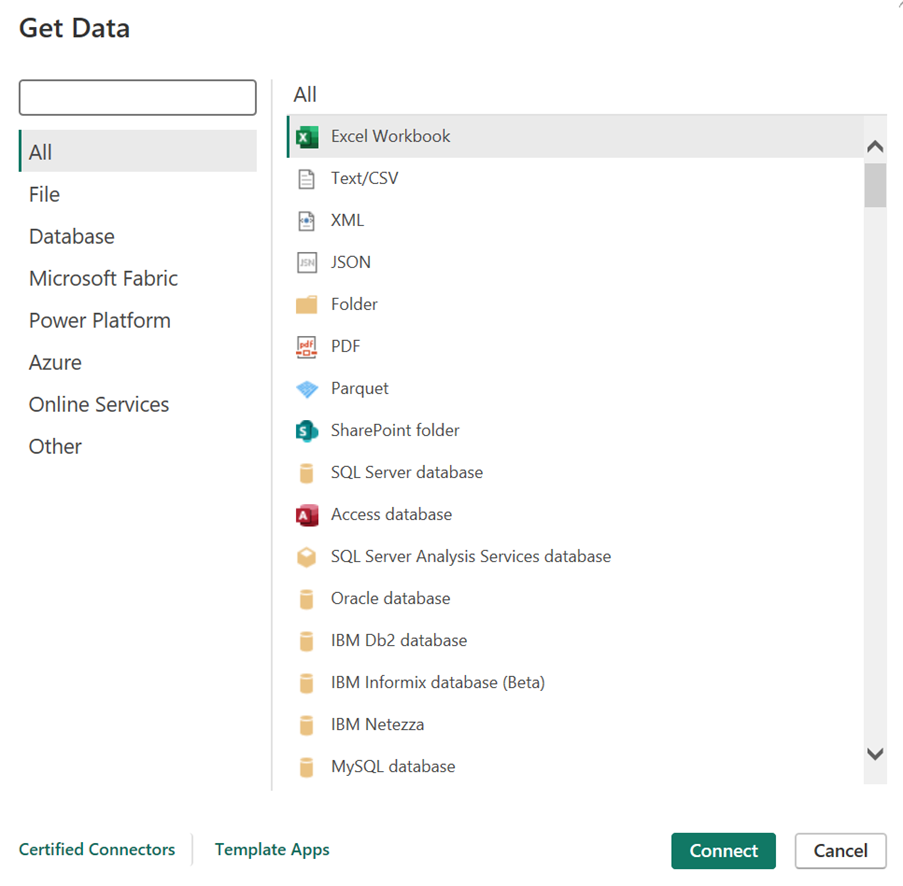Open the Database category

pos(72,237)
